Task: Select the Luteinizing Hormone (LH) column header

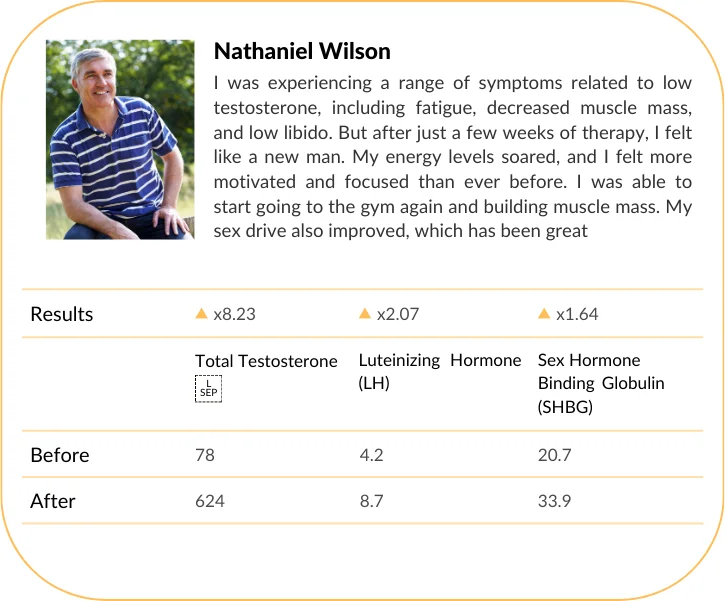Action: 440,371
